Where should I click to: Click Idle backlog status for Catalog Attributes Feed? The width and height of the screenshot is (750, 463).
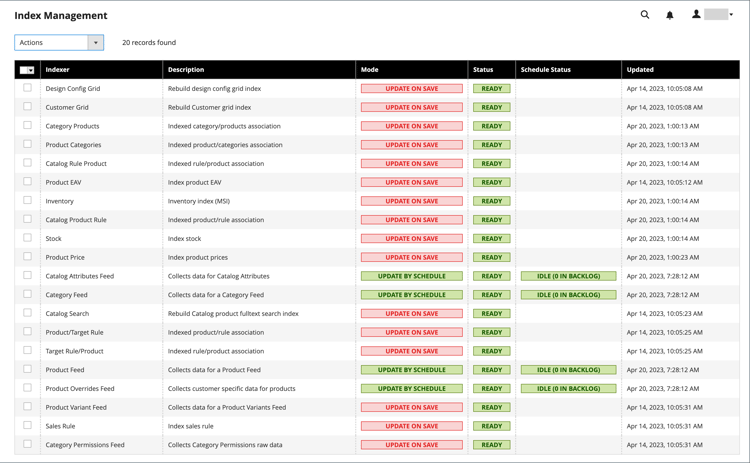569,276
